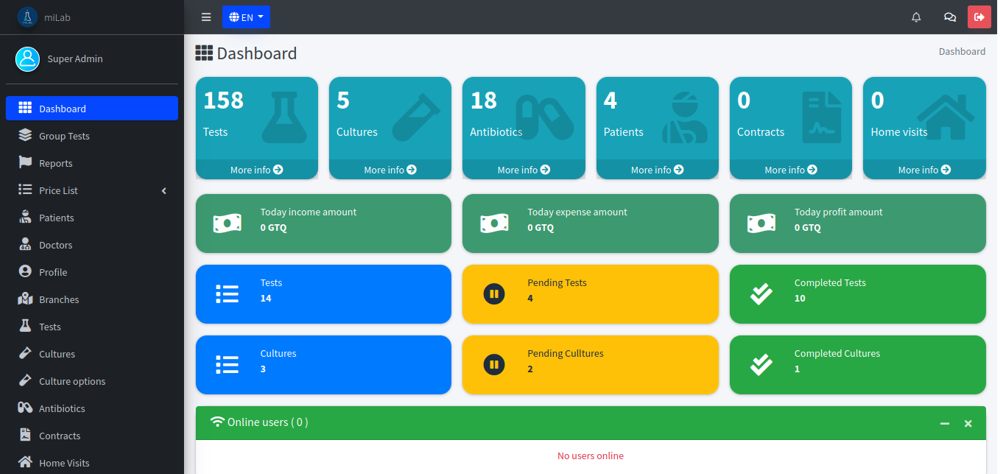Click the notifications bell icon
This screenshot has height=474, width=1000.
coord(916,17)
